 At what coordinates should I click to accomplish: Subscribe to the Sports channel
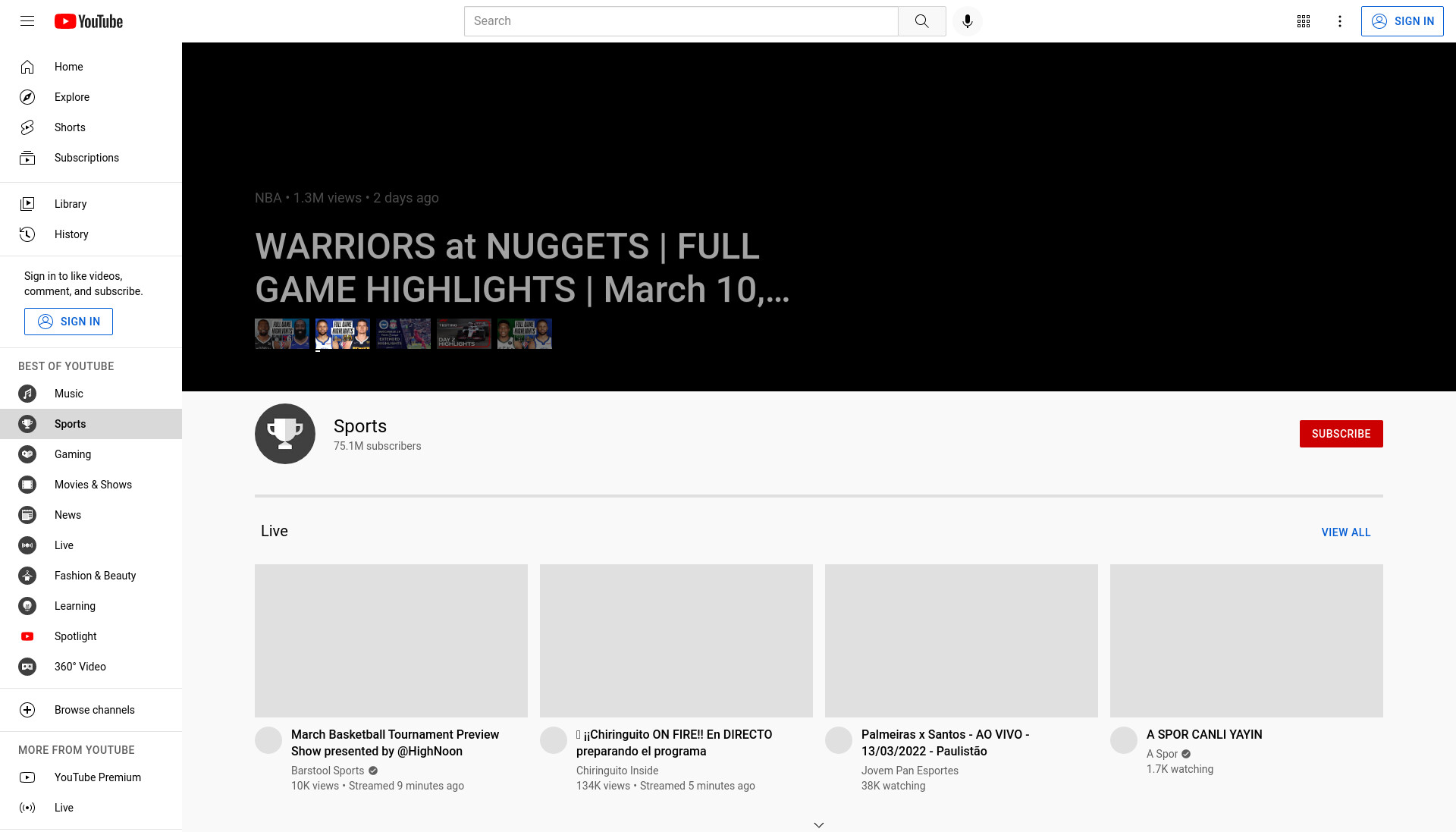coord(1341,434)
